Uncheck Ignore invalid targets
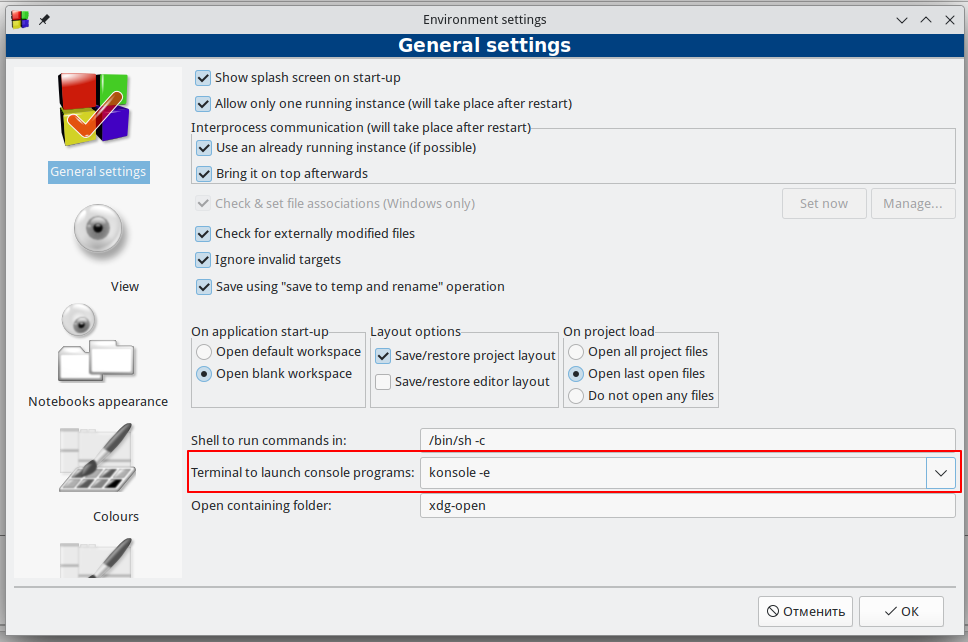The image size is (968, 642). 204,260
